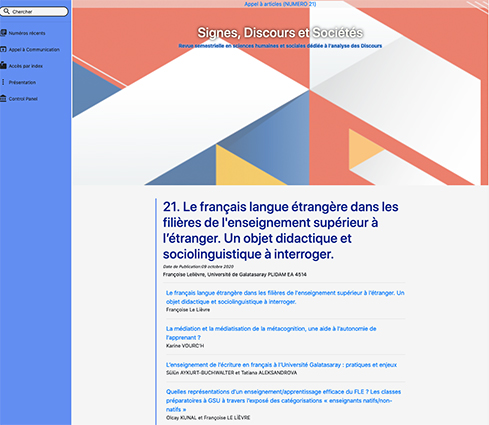Focus the Chercher search field

[34, 11]
